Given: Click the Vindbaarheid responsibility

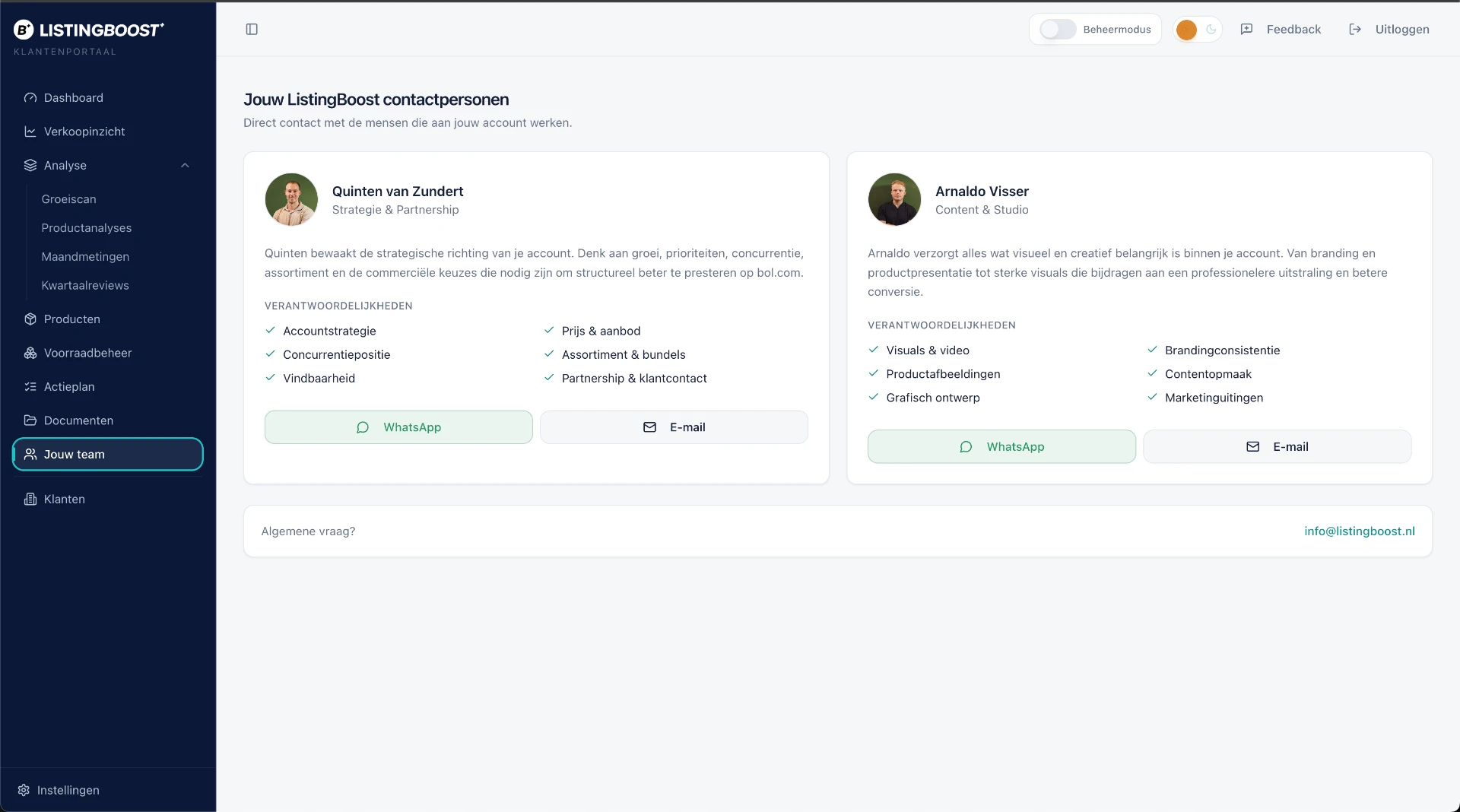Looking at the screenshot, I should 319,378.
